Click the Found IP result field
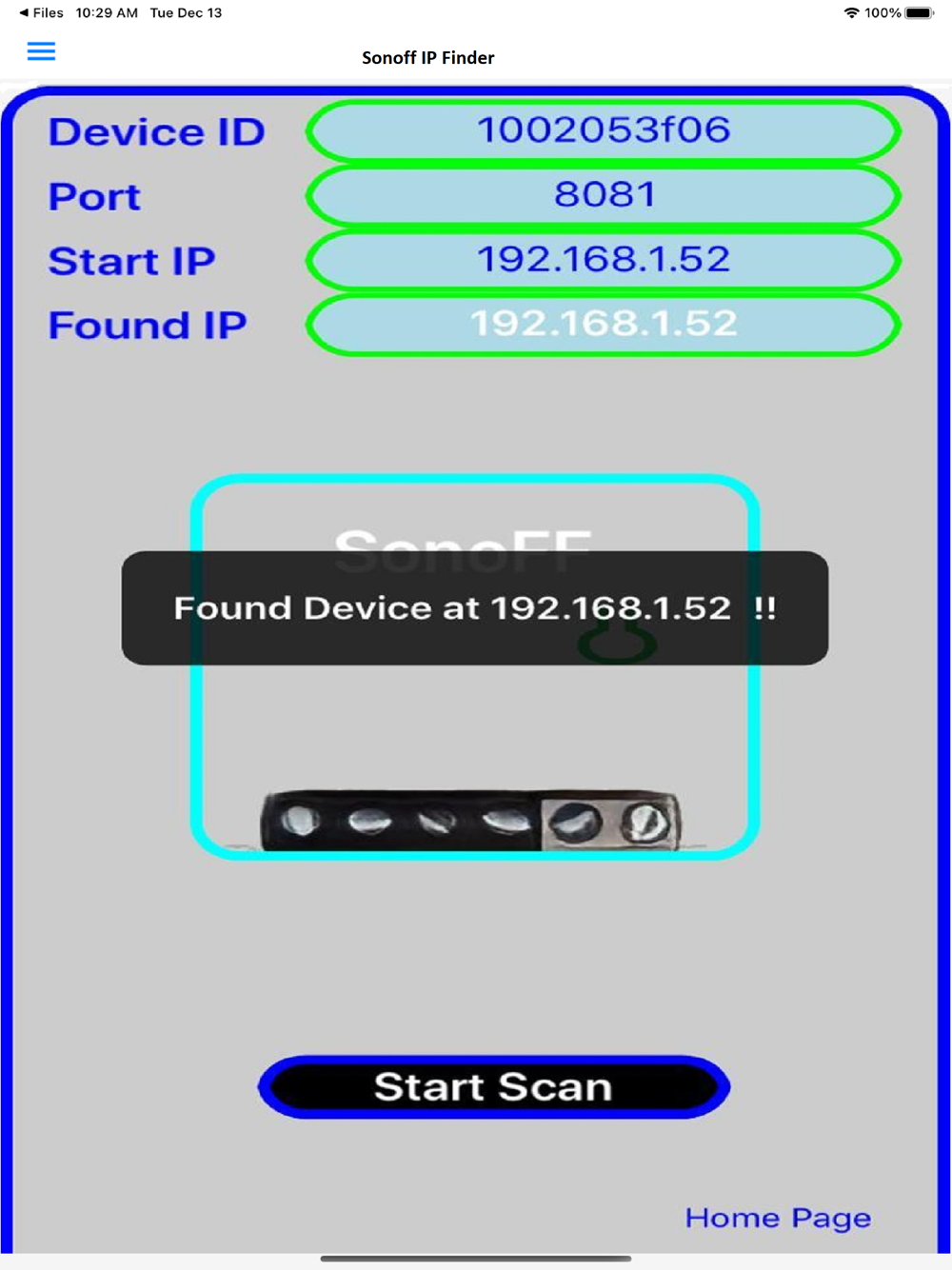This screenshot has width=952, height=1270. point(604,326)
